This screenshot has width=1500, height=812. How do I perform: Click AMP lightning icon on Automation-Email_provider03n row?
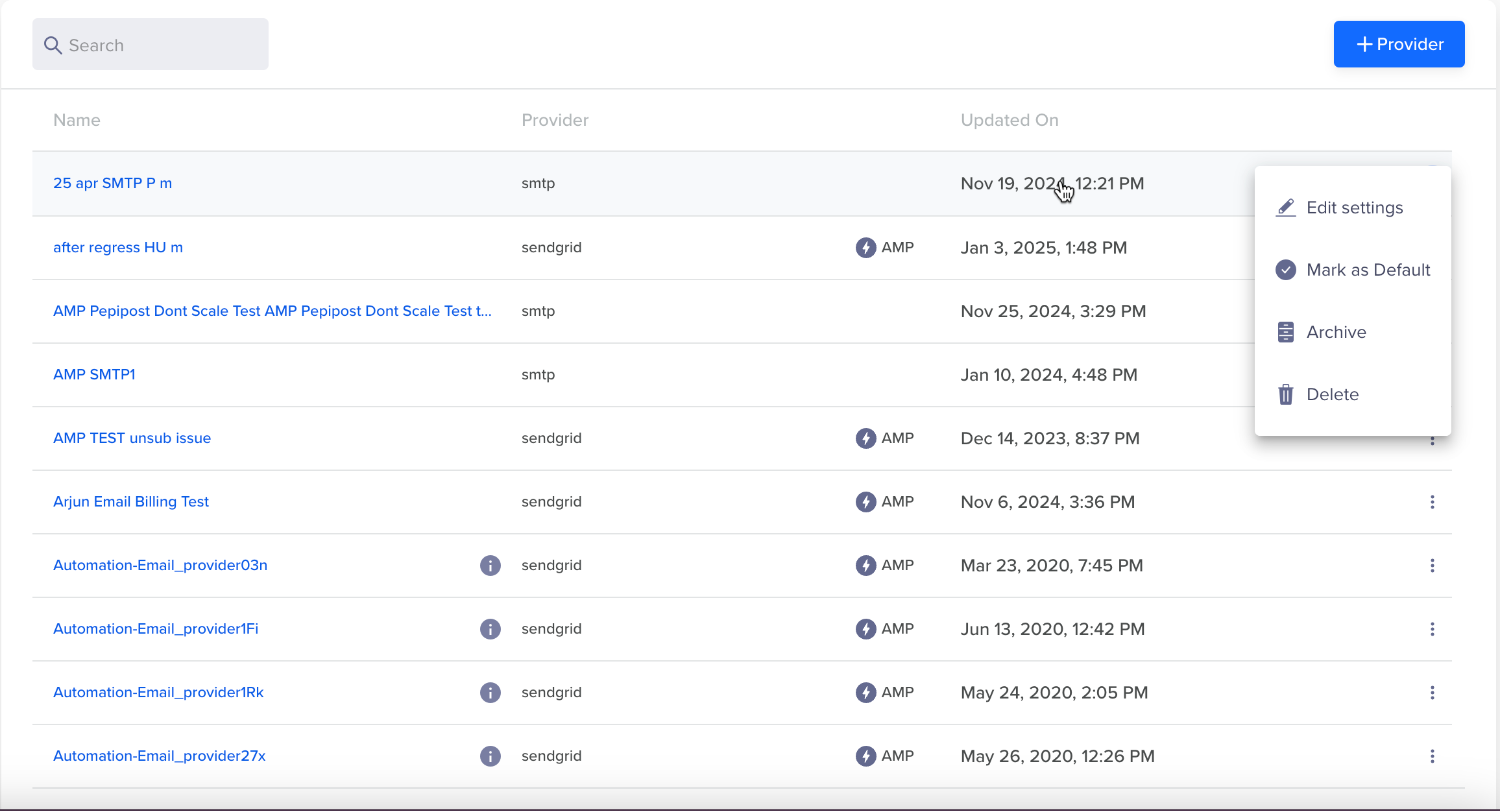(x=865, y=566)
